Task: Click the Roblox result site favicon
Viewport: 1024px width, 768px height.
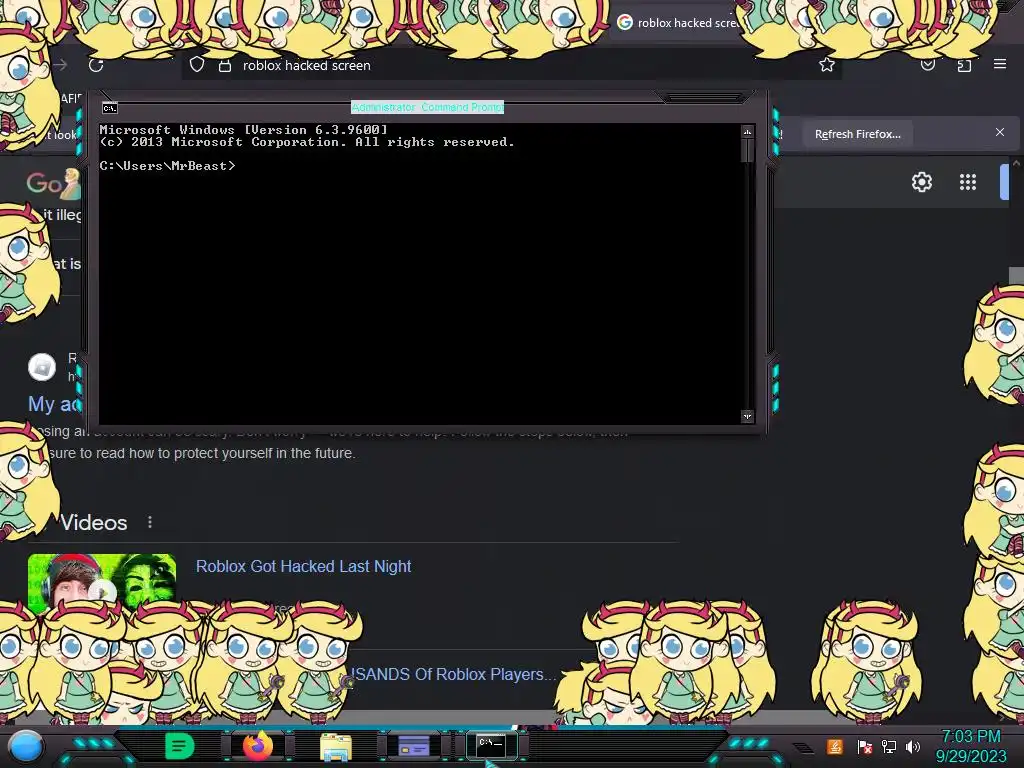Action: [42, 367]
